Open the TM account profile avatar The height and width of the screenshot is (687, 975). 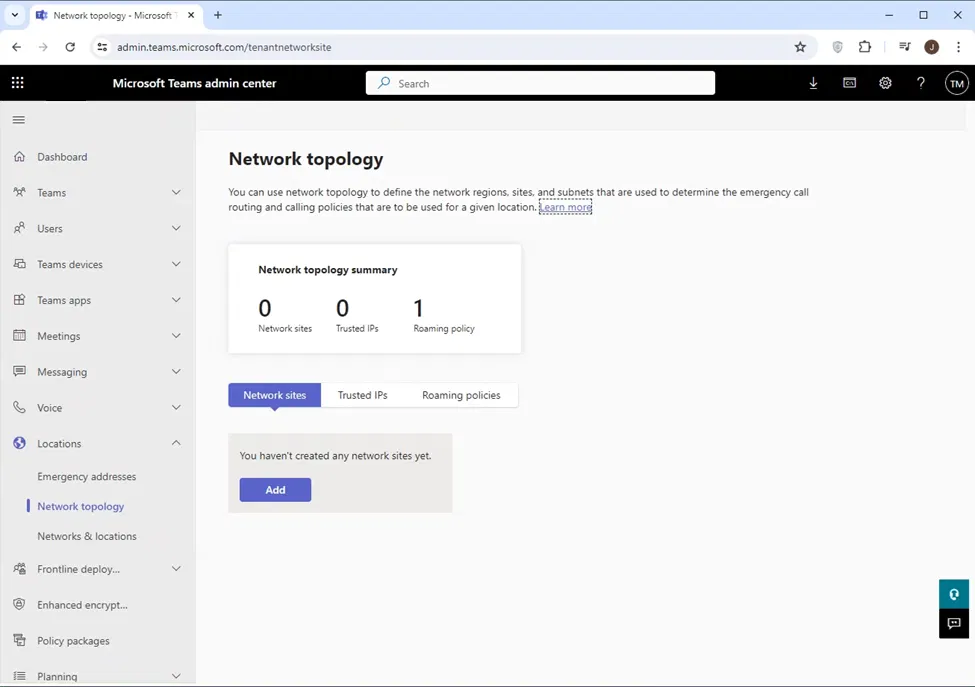pos(956,84)
